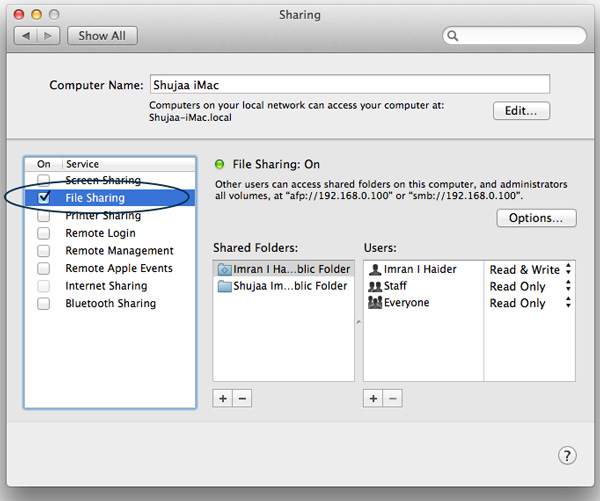Enable the Screen Sharing checkbox

44,180
